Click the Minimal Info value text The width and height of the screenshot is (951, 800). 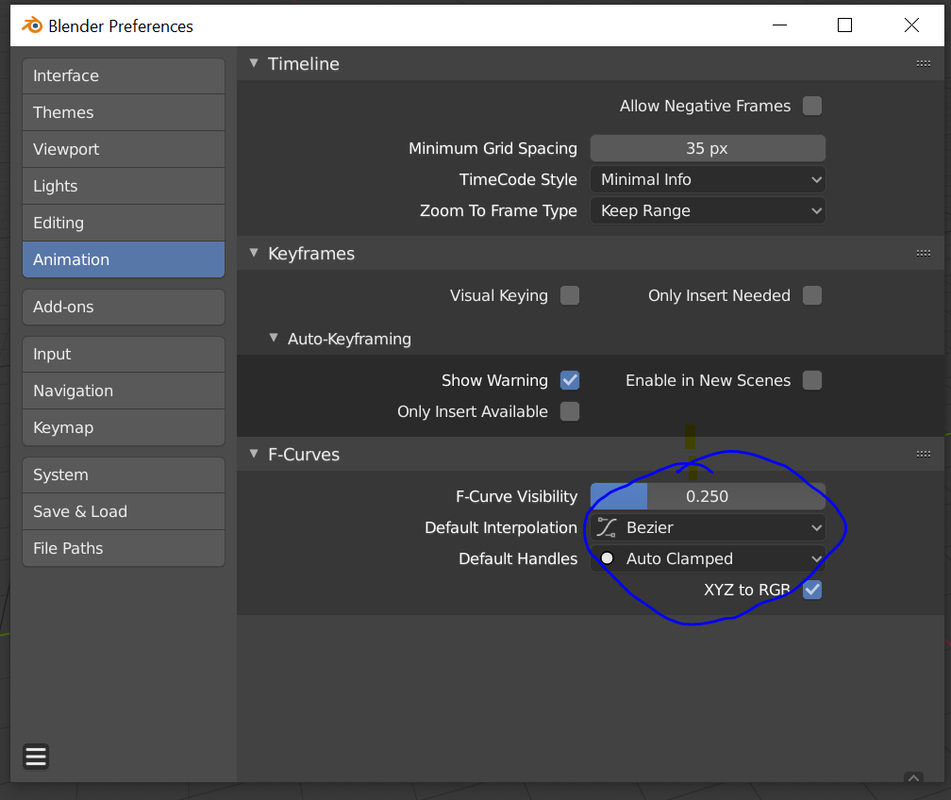point(646,180)
